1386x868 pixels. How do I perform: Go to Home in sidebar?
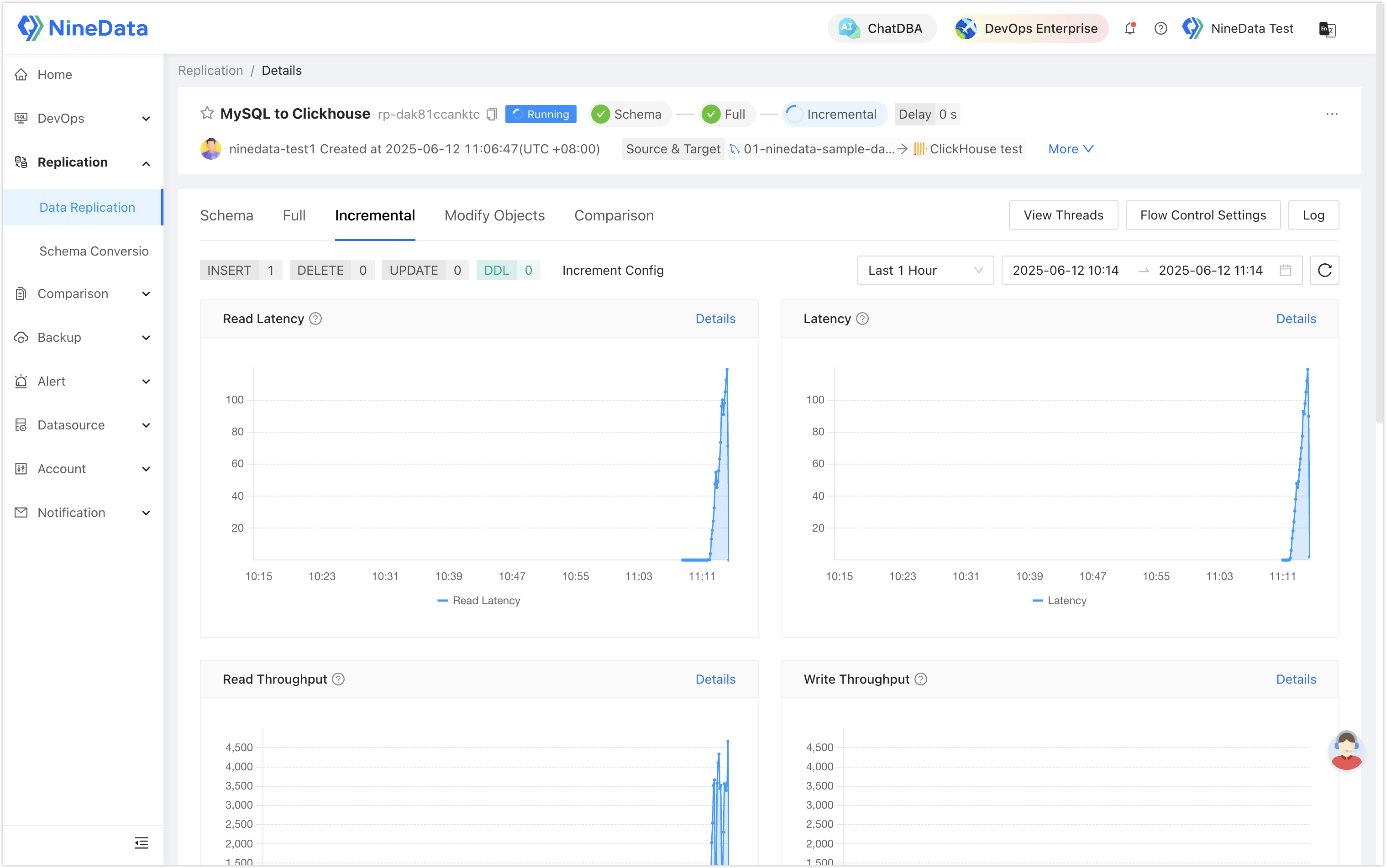[83, 74]
